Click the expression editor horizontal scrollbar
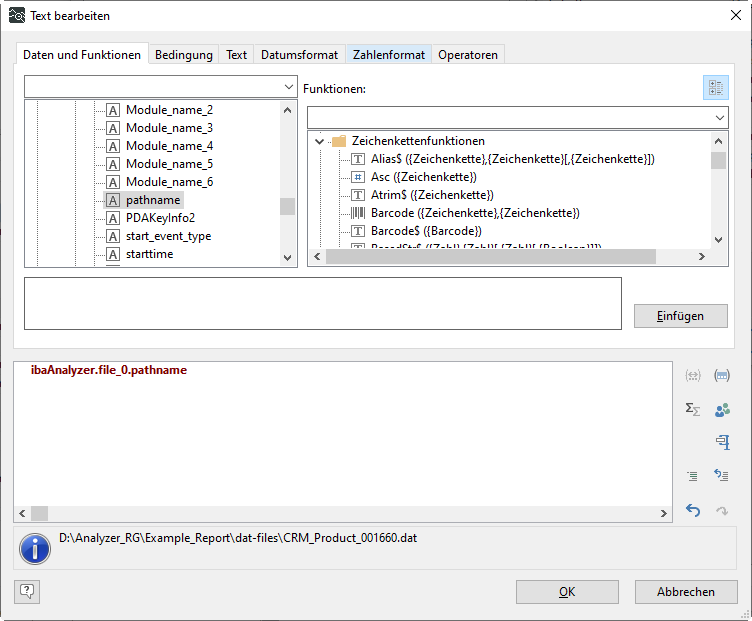This screenshot has width=752, height=621. [x=342, y=513]
